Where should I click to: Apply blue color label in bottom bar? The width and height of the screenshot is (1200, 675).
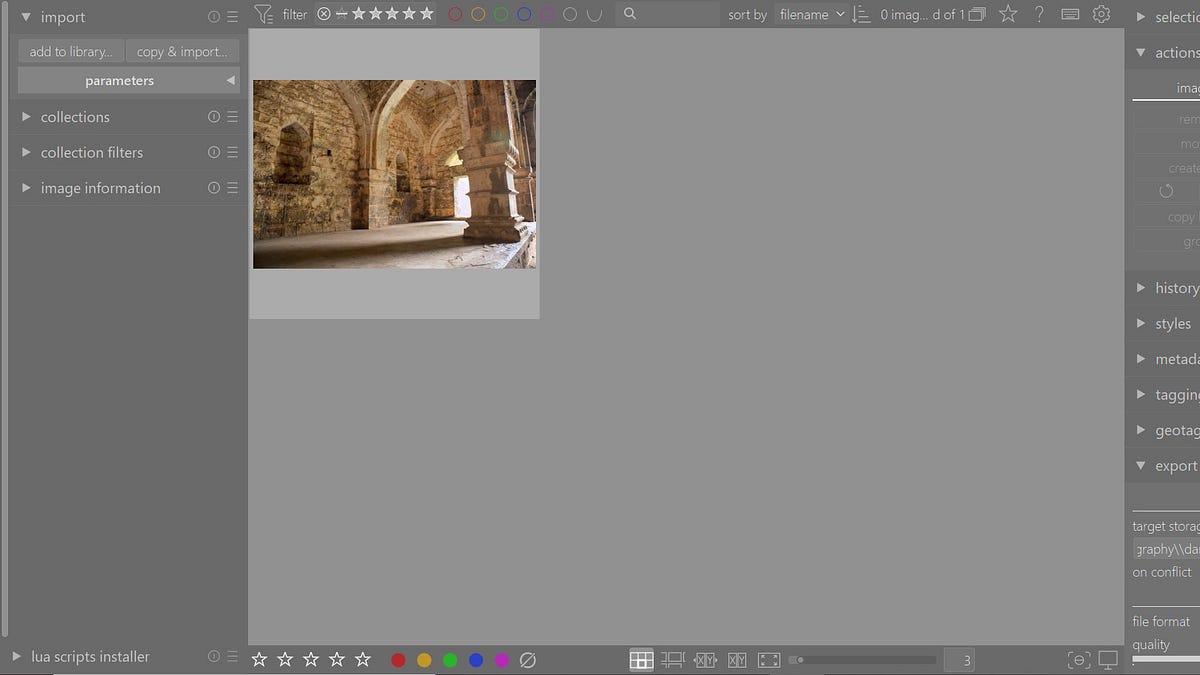pos(476,660)
